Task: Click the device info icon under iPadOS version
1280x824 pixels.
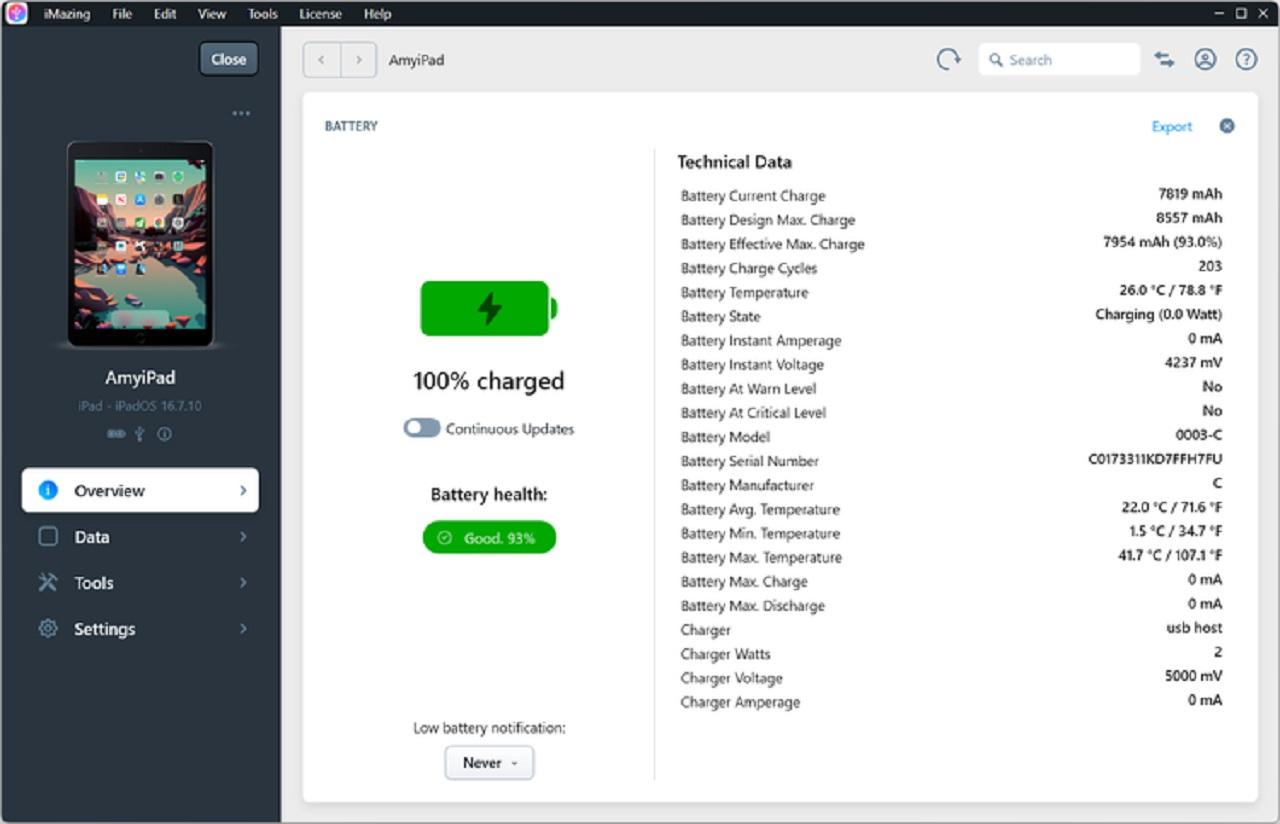Action: pyautogui.click(x=165, y=434)
